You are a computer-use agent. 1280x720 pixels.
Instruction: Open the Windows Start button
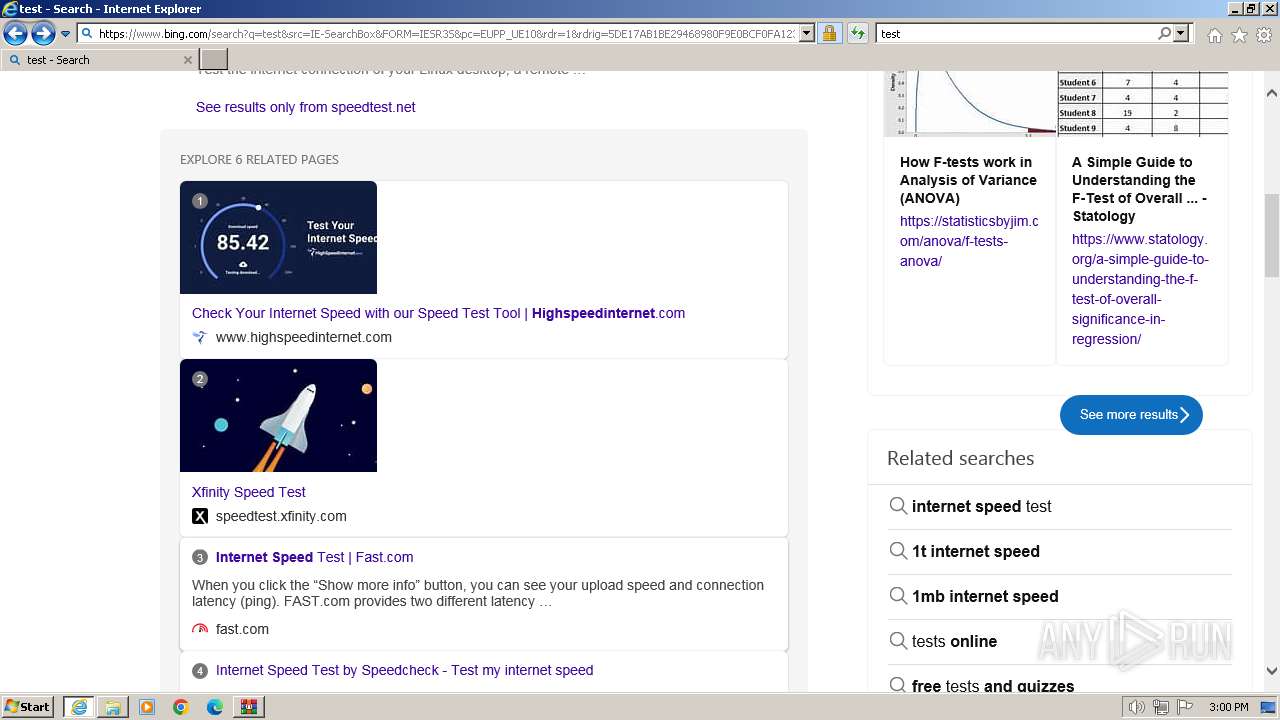click(28, 707)
